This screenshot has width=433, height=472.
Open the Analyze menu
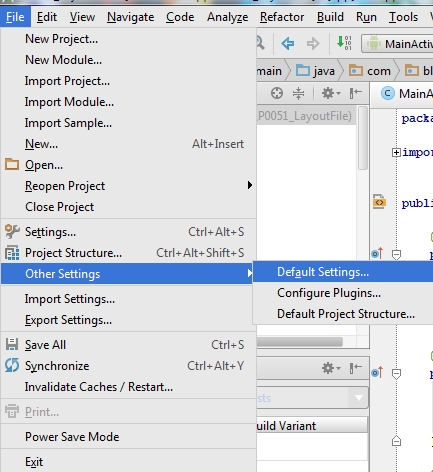pos(227,17)
